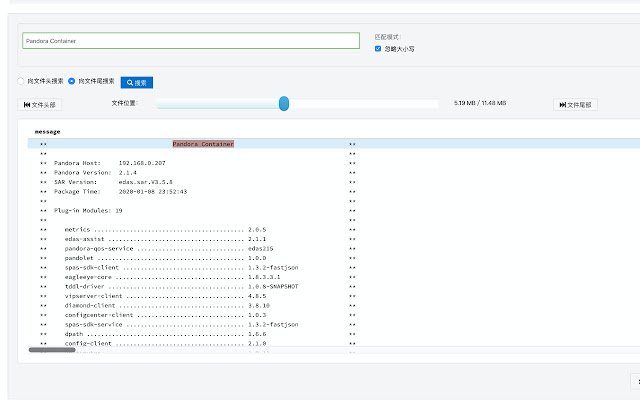Viewport: 640px width, 400px height.
Task: Click the 文件位置 label
Action: (x=124, y=103)
